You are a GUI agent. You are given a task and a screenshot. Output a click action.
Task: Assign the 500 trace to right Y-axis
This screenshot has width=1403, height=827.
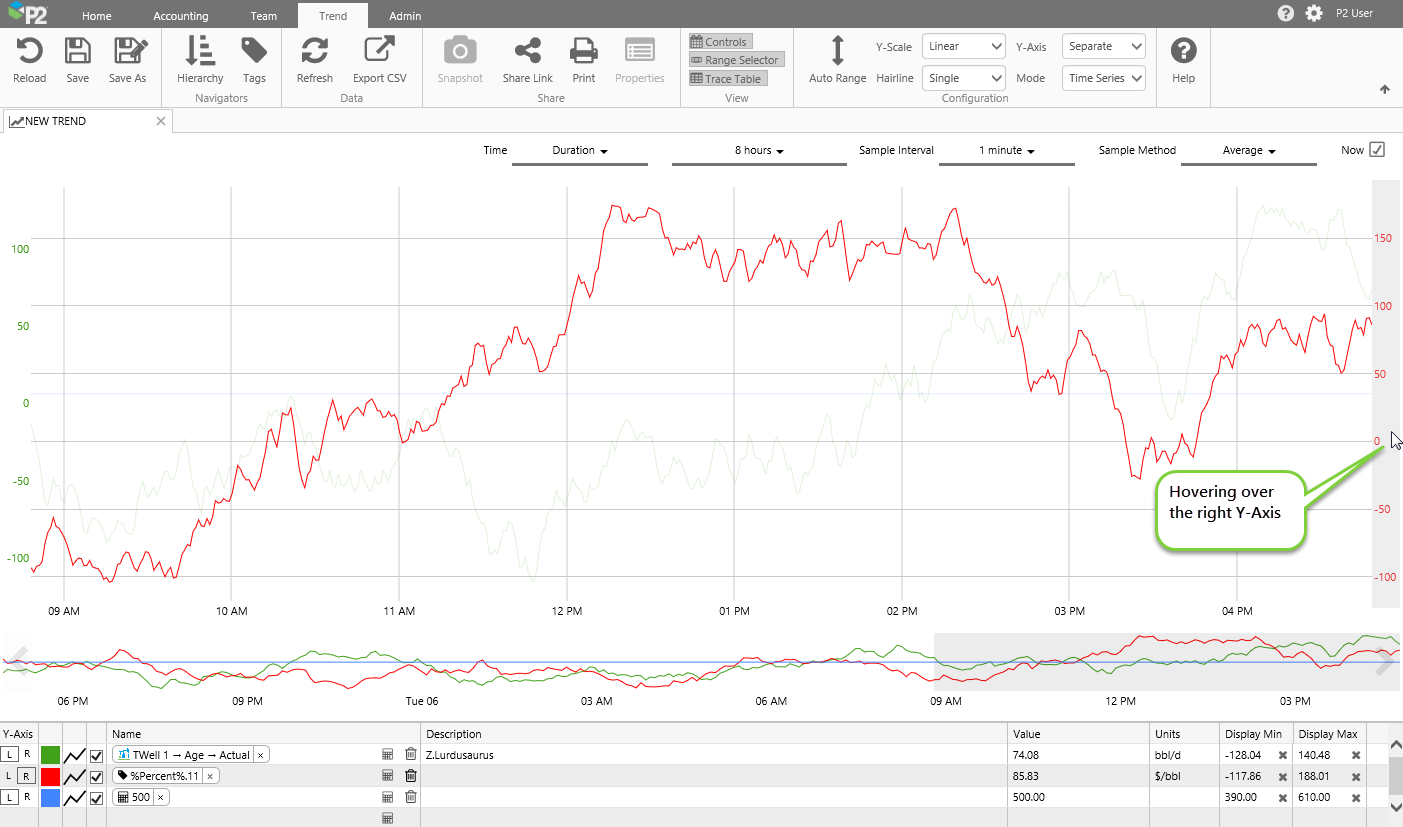27,797
